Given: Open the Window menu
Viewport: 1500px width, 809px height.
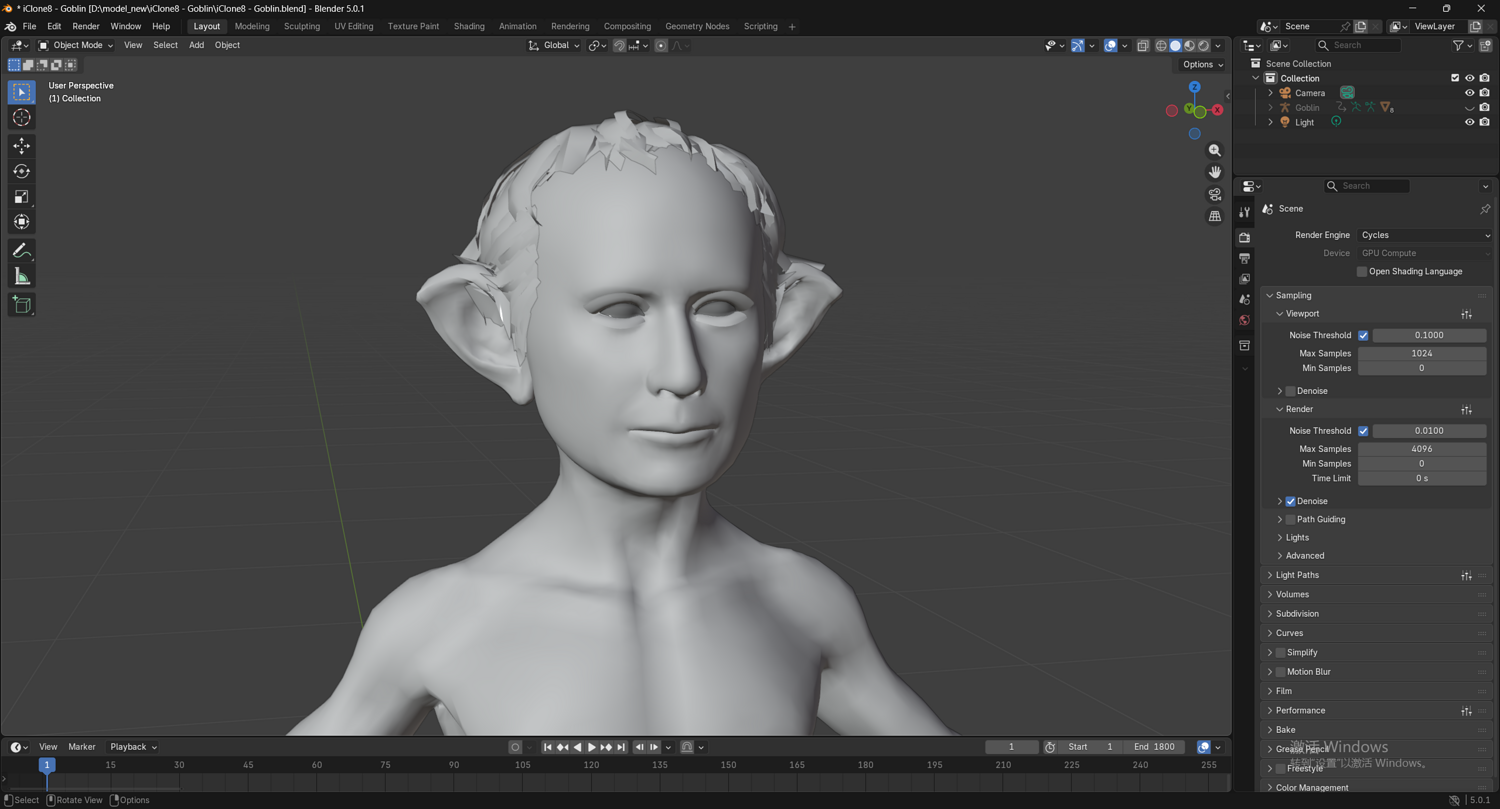Looking at the screenshot, I should tap(125, 26).
